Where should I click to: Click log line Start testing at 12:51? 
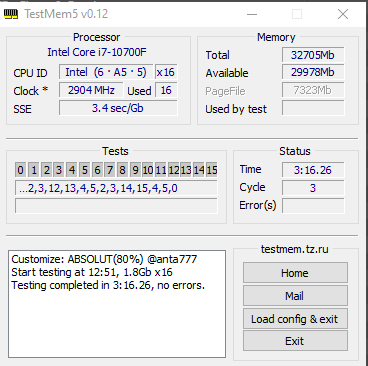point(92,272)
